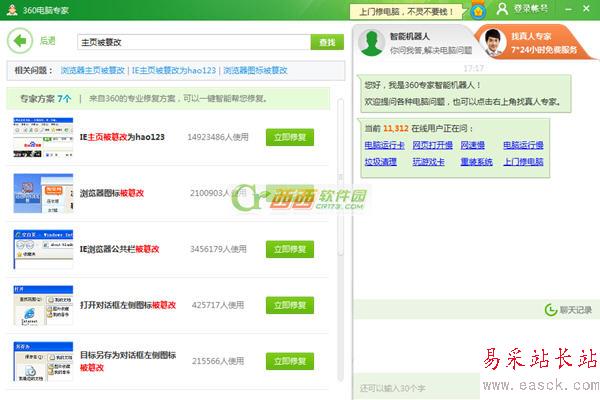
Task: Click the 14923486人使用 usage count
Action: [x=218, y=137]
